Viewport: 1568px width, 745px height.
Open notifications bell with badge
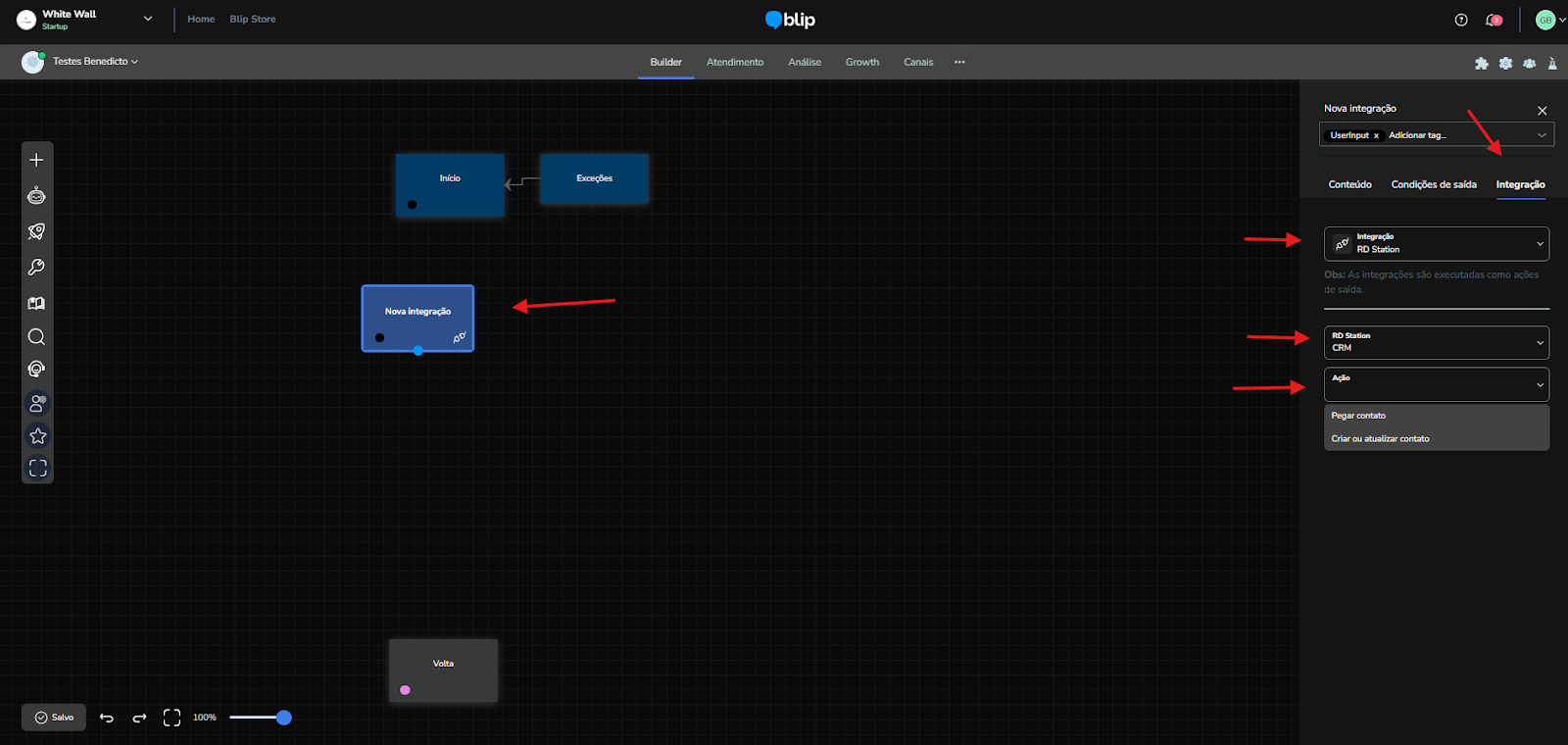coord(1494,20)
